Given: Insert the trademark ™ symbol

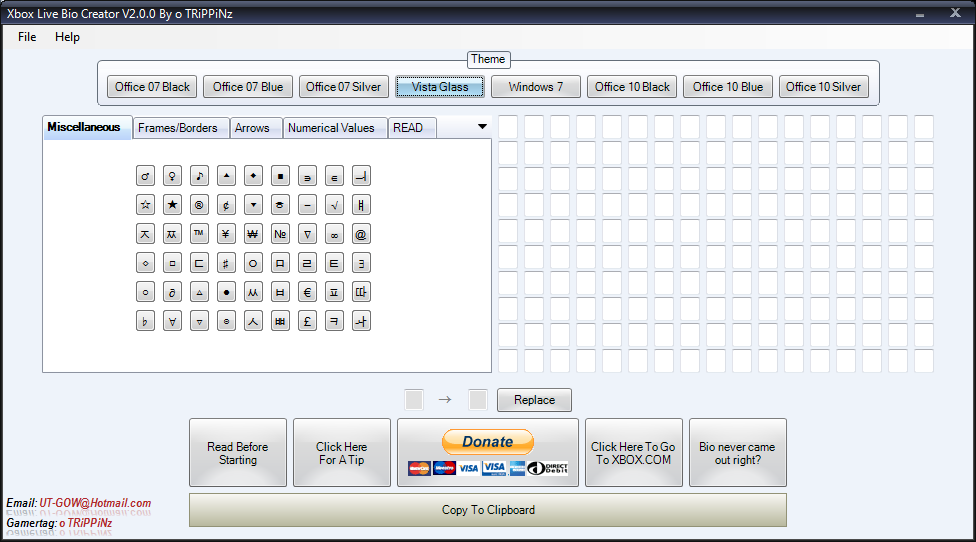Looking at the screenshot, I should pyautogui.click(x=199, y=234).
